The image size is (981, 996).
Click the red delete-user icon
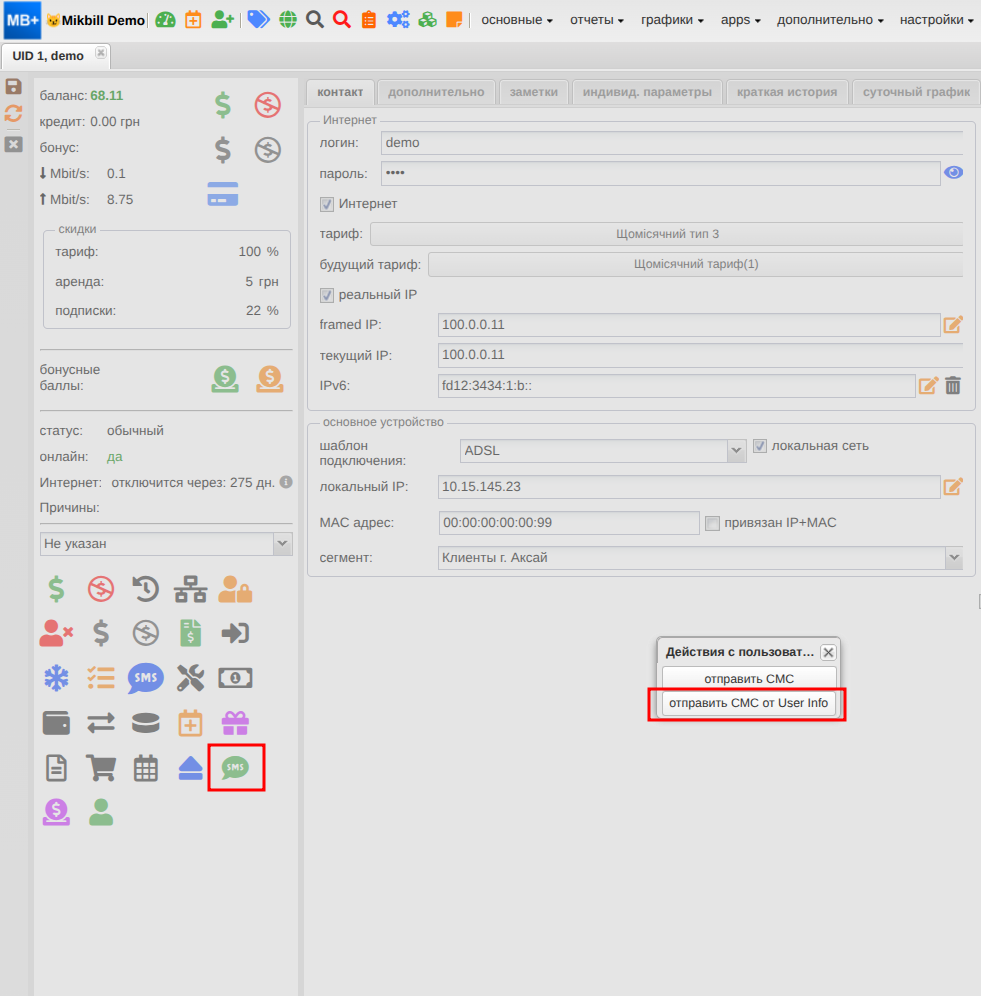[56, 633]
